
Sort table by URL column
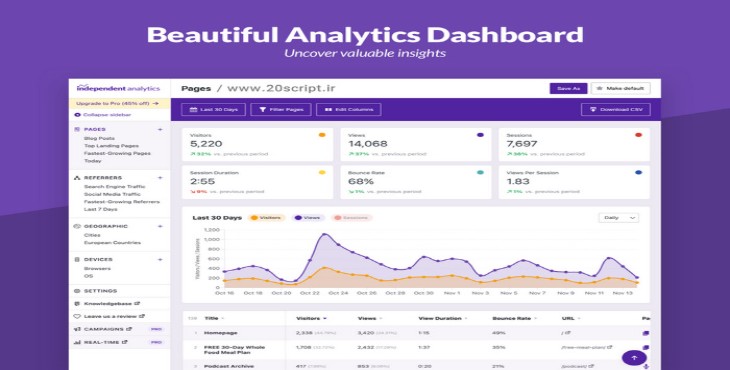click(571, 318)
